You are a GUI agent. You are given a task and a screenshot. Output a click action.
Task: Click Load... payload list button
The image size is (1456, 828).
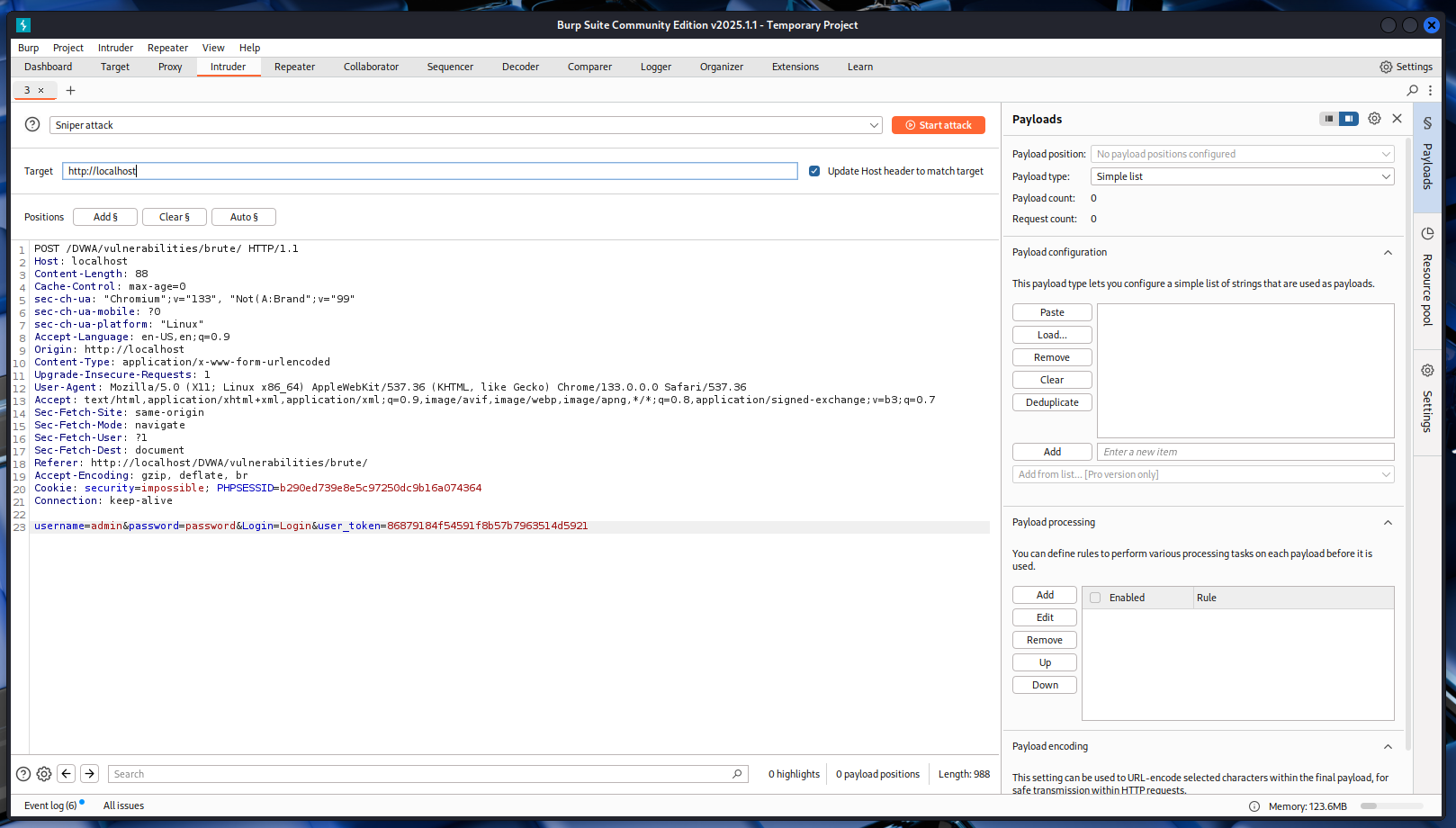[x=1052, y=335]
